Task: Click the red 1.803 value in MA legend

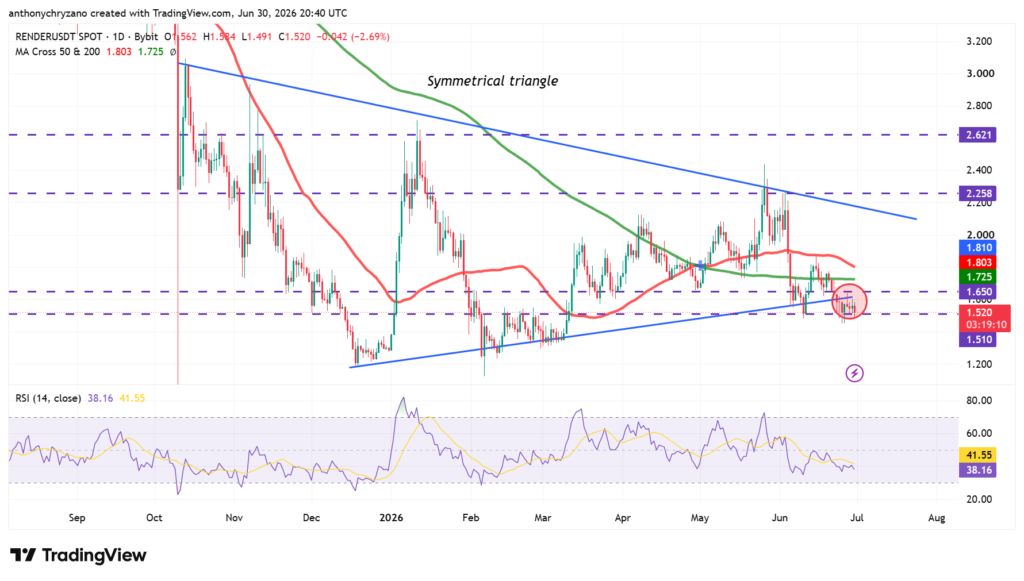Action: (119, 52)
